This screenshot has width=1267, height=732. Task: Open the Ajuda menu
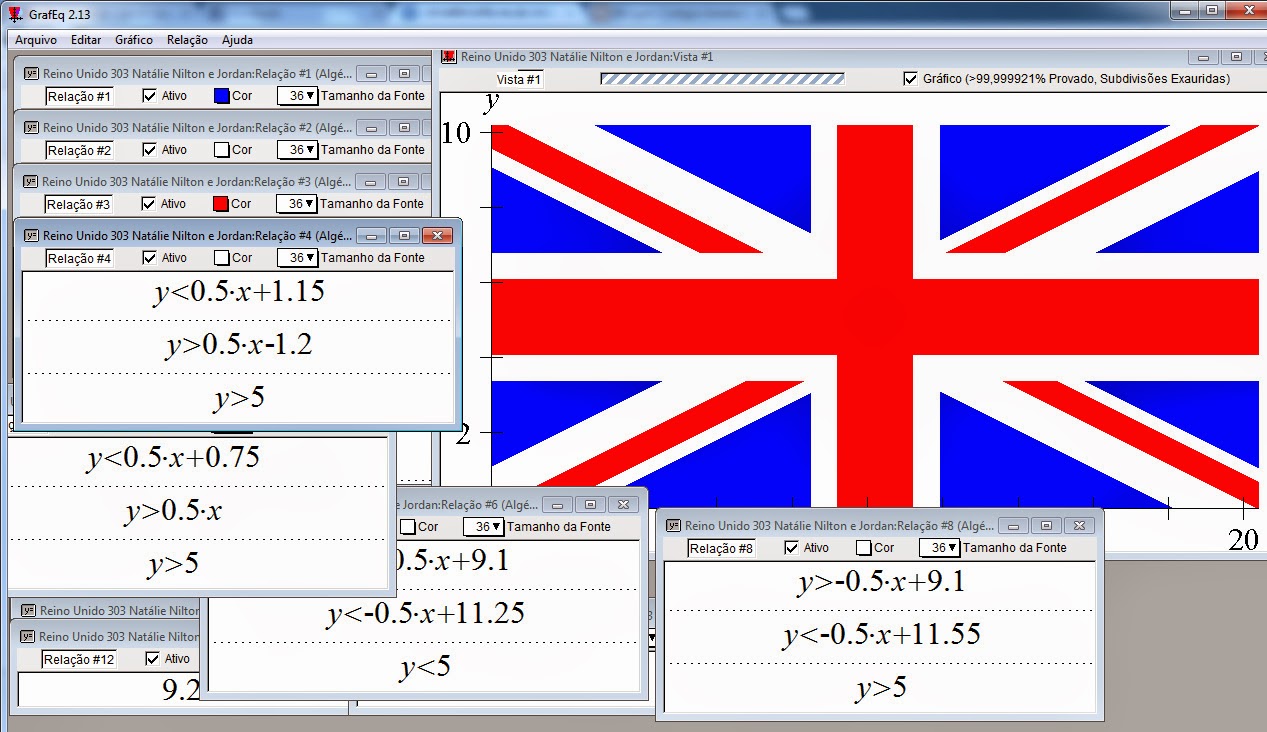coord(237,40)
